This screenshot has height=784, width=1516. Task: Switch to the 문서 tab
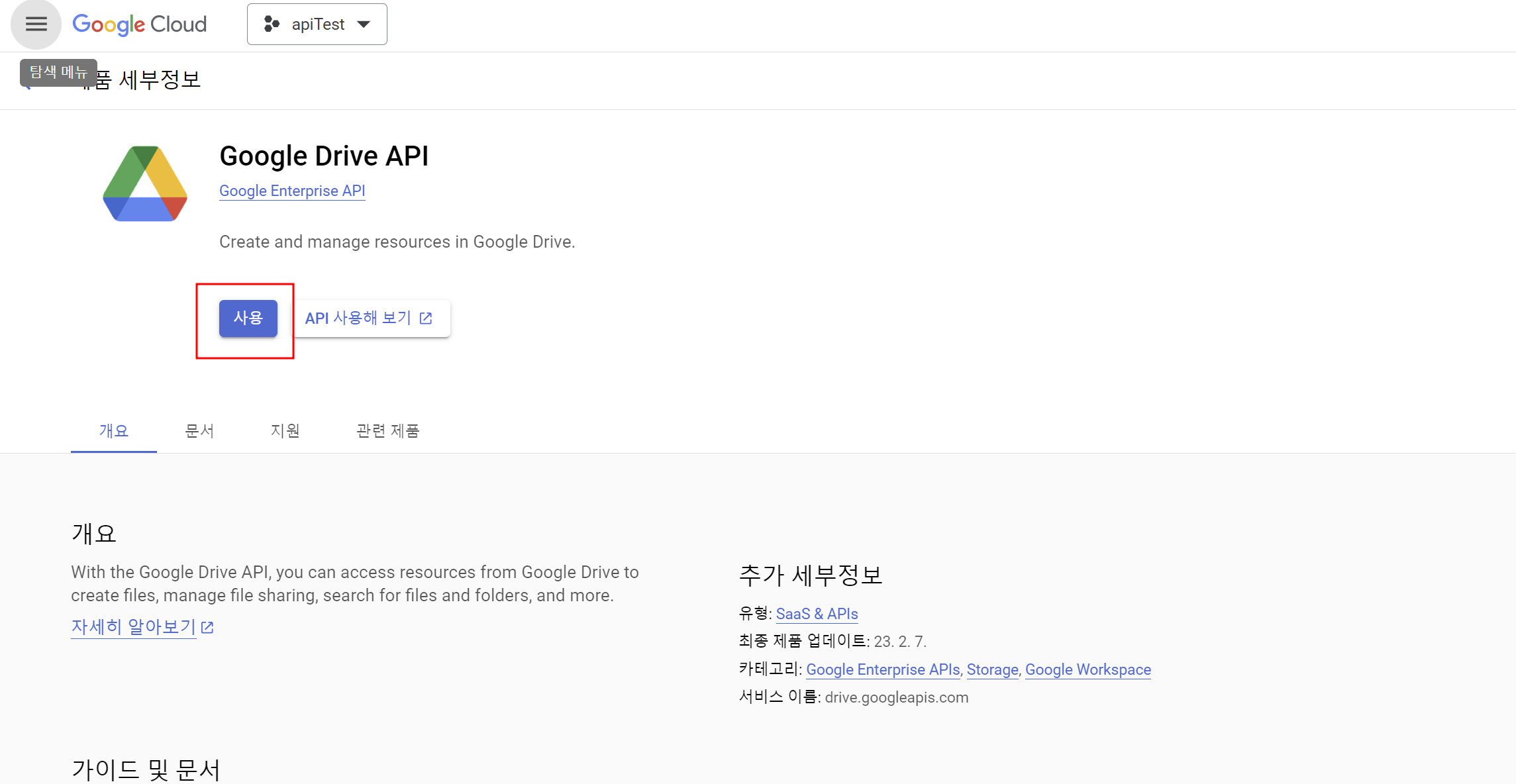[199, 431]
